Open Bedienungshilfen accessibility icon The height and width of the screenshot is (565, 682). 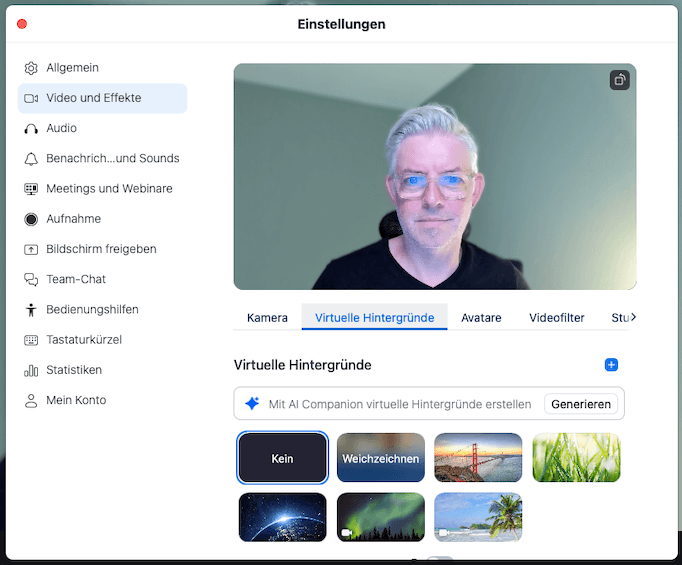coord(31,310)
